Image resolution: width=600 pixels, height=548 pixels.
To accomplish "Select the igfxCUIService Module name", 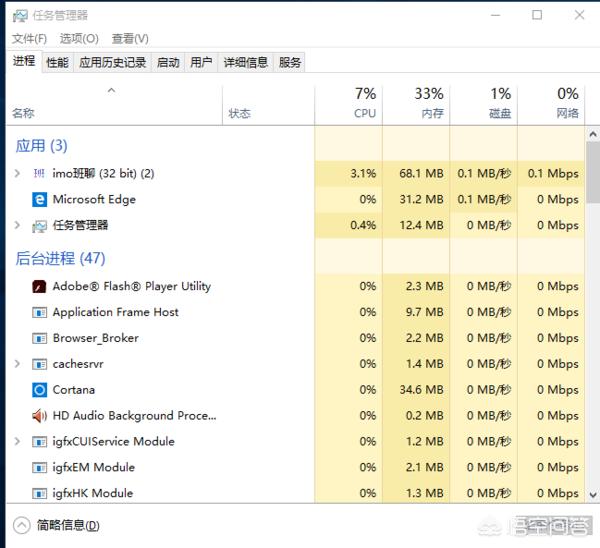I will point(114,442).
